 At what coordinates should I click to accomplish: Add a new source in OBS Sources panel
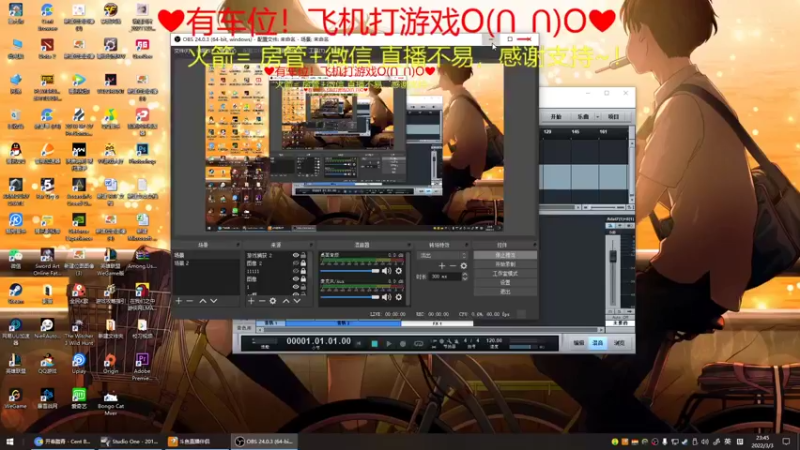click(251, 301)
